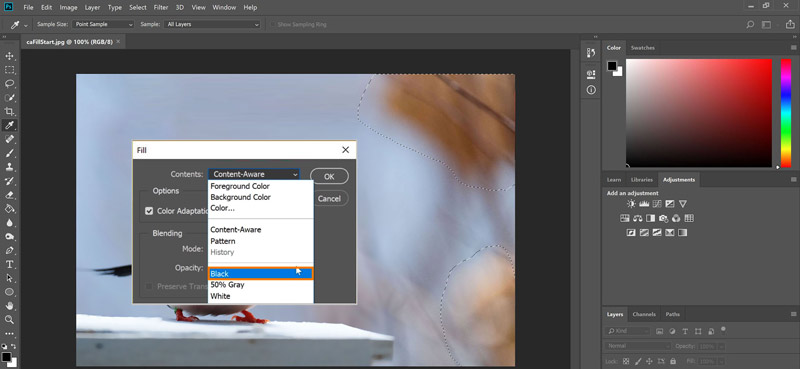Select the Type tool
This screenshot has height=369, width=800.
click(x=9, y=264)
